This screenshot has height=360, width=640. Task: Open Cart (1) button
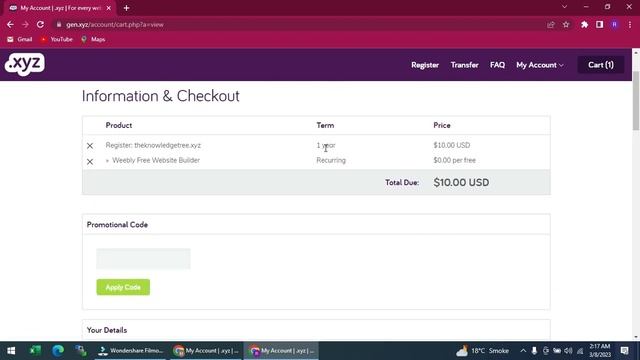600,65
